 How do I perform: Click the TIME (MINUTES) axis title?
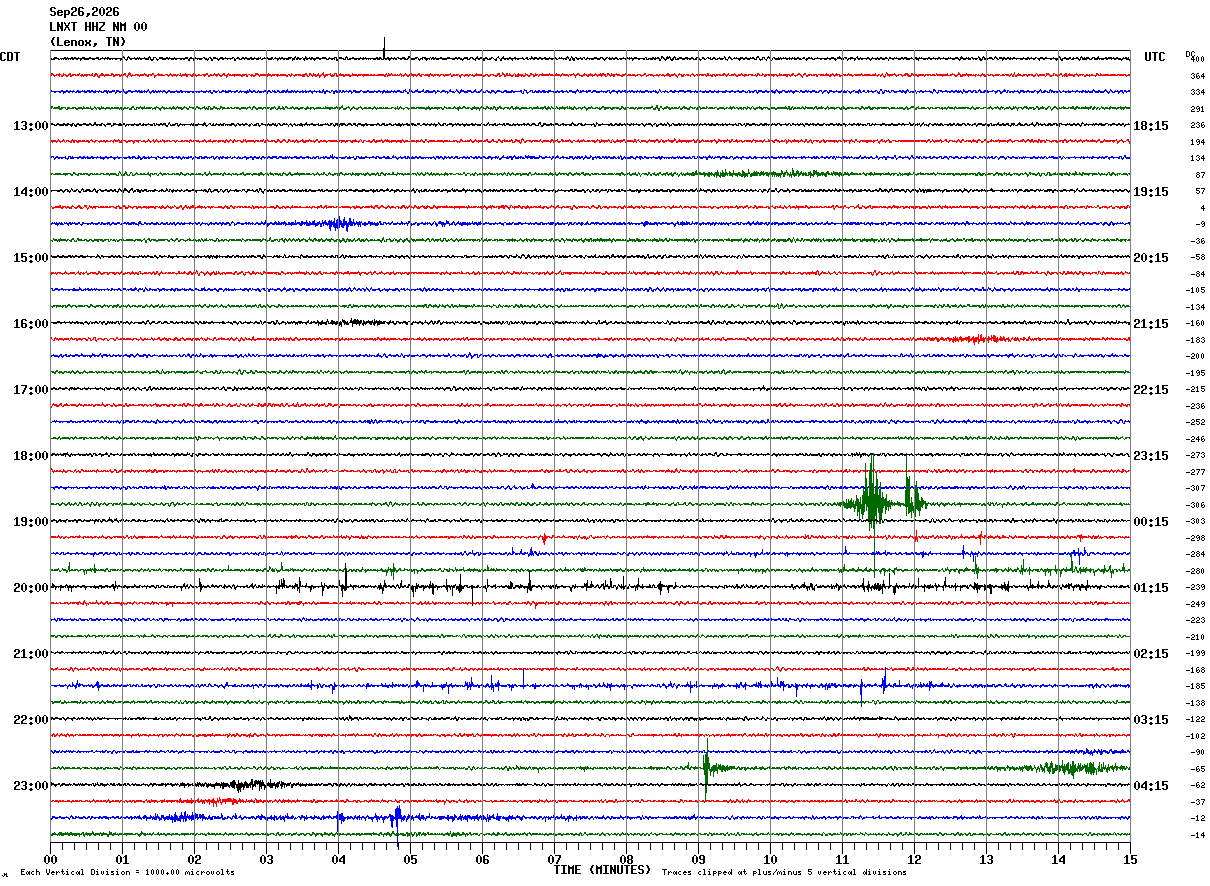602,870
